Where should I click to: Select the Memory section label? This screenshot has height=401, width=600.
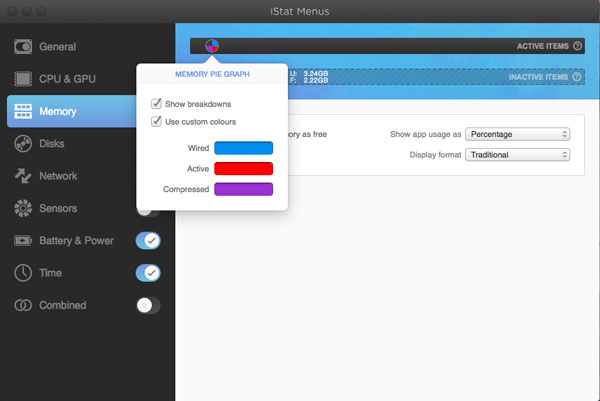(58, 111)
